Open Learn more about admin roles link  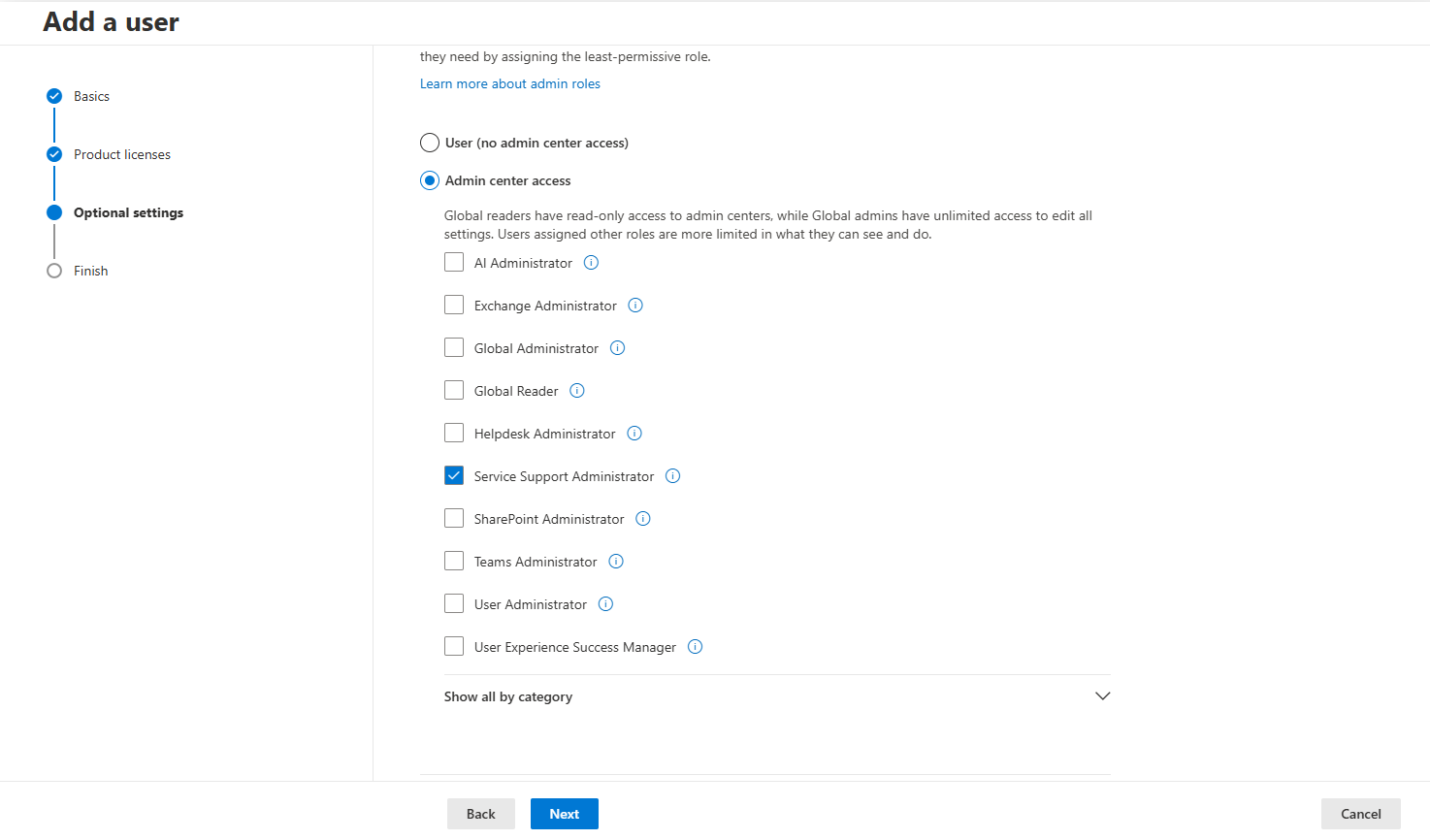click(509, 84)
